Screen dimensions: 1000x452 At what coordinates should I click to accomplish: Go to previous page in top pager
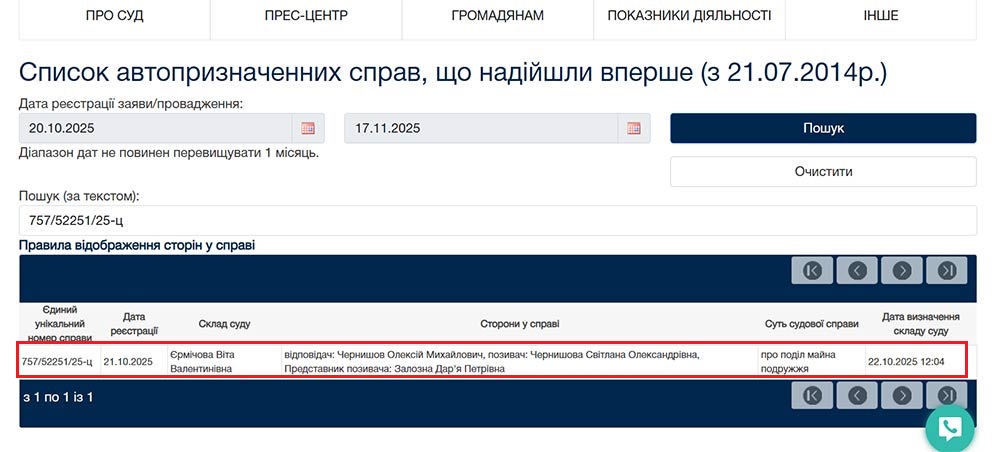[x=857, y=270]
